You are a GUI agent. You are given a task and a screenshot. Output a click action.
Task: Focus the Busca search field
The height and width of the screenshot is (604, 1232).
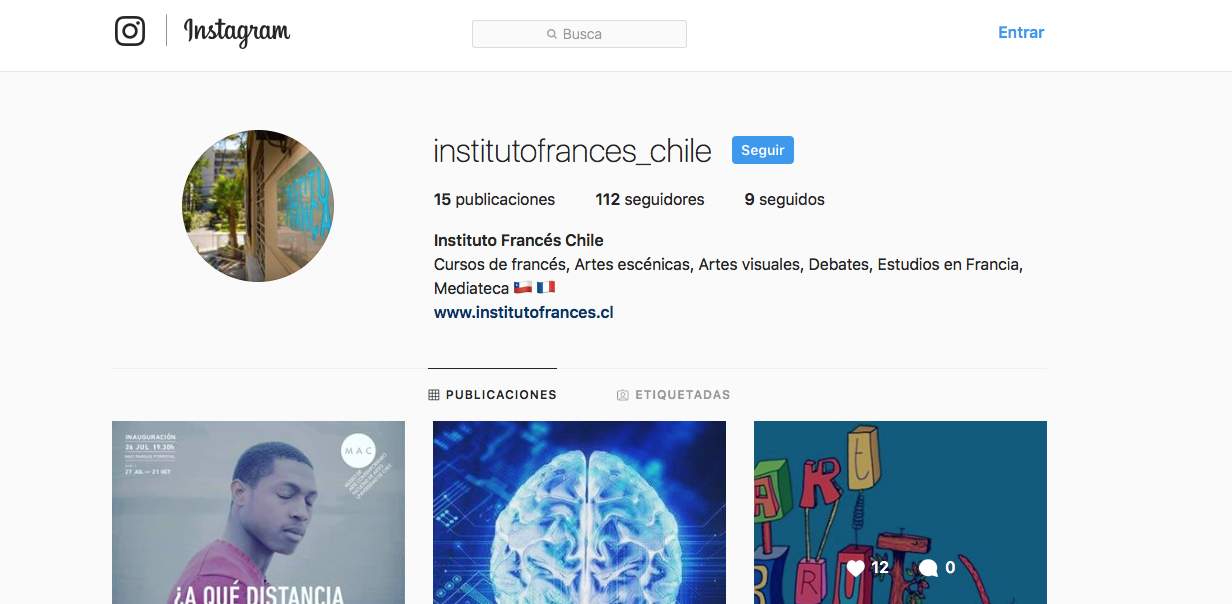click(x=579, y=34)
